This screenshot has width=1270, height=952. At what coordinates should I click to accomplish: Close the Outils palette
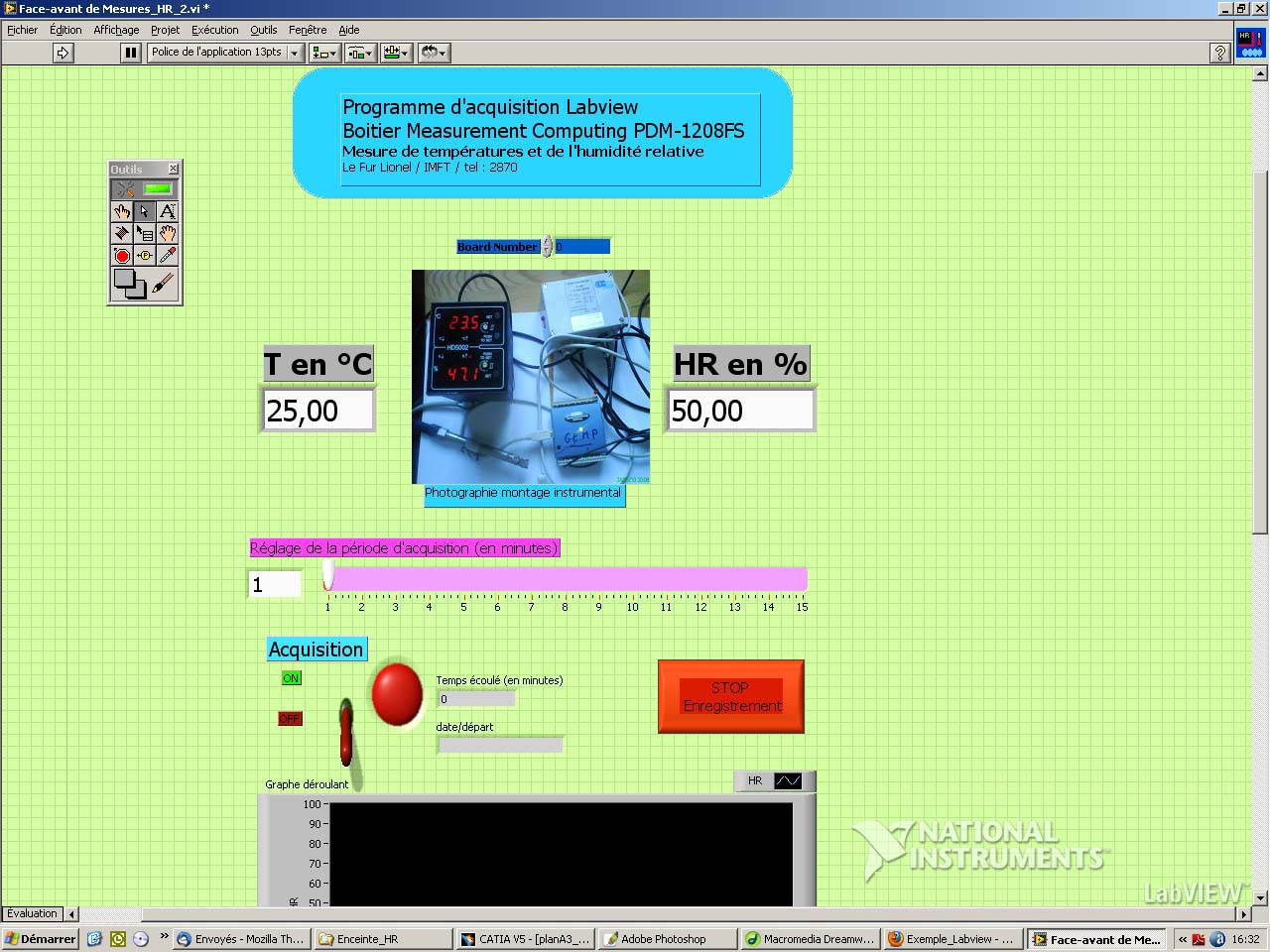pyautogui.click(x=174, y=169)
